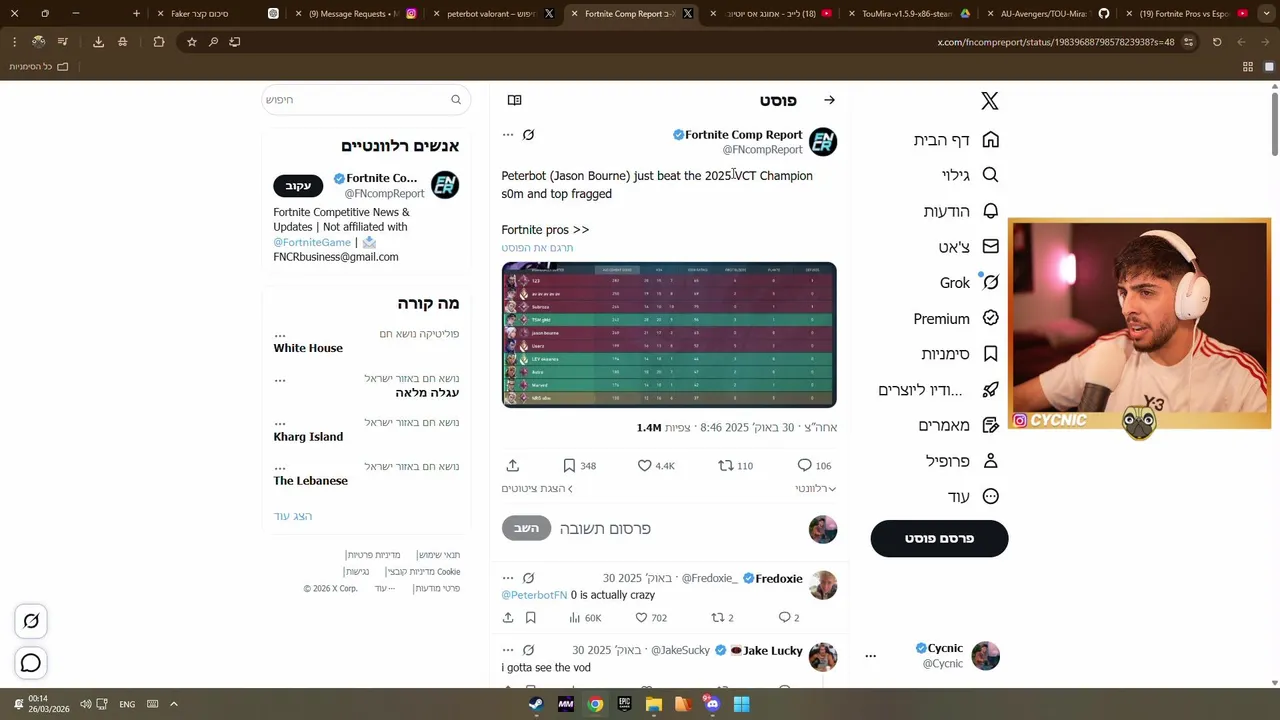1280x720 pixels.
Task: Open Steam from the taskbar
Action: (x=536, y=704)
